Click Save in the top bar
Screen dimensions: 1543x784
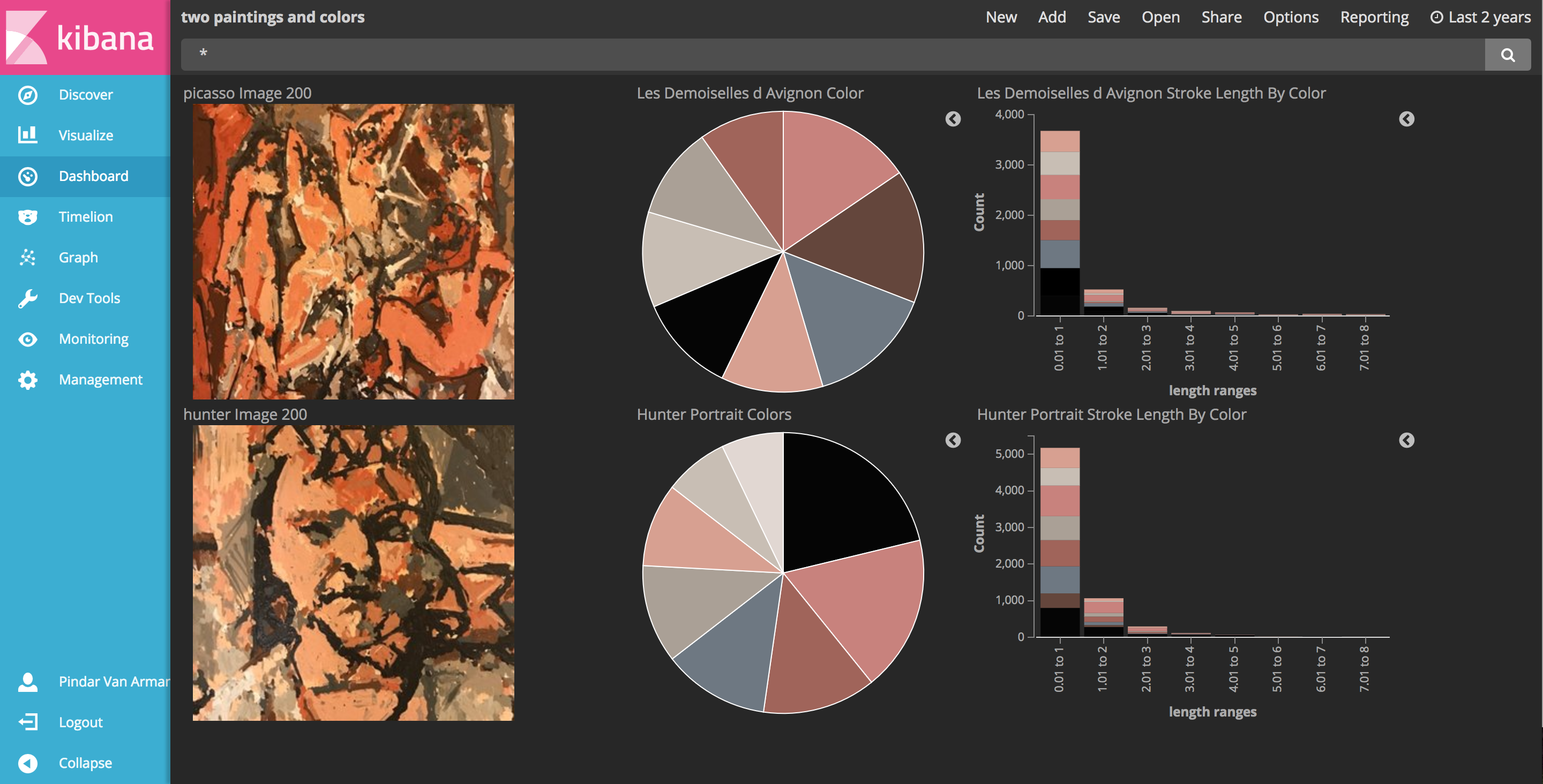(x=1103, y=17)
